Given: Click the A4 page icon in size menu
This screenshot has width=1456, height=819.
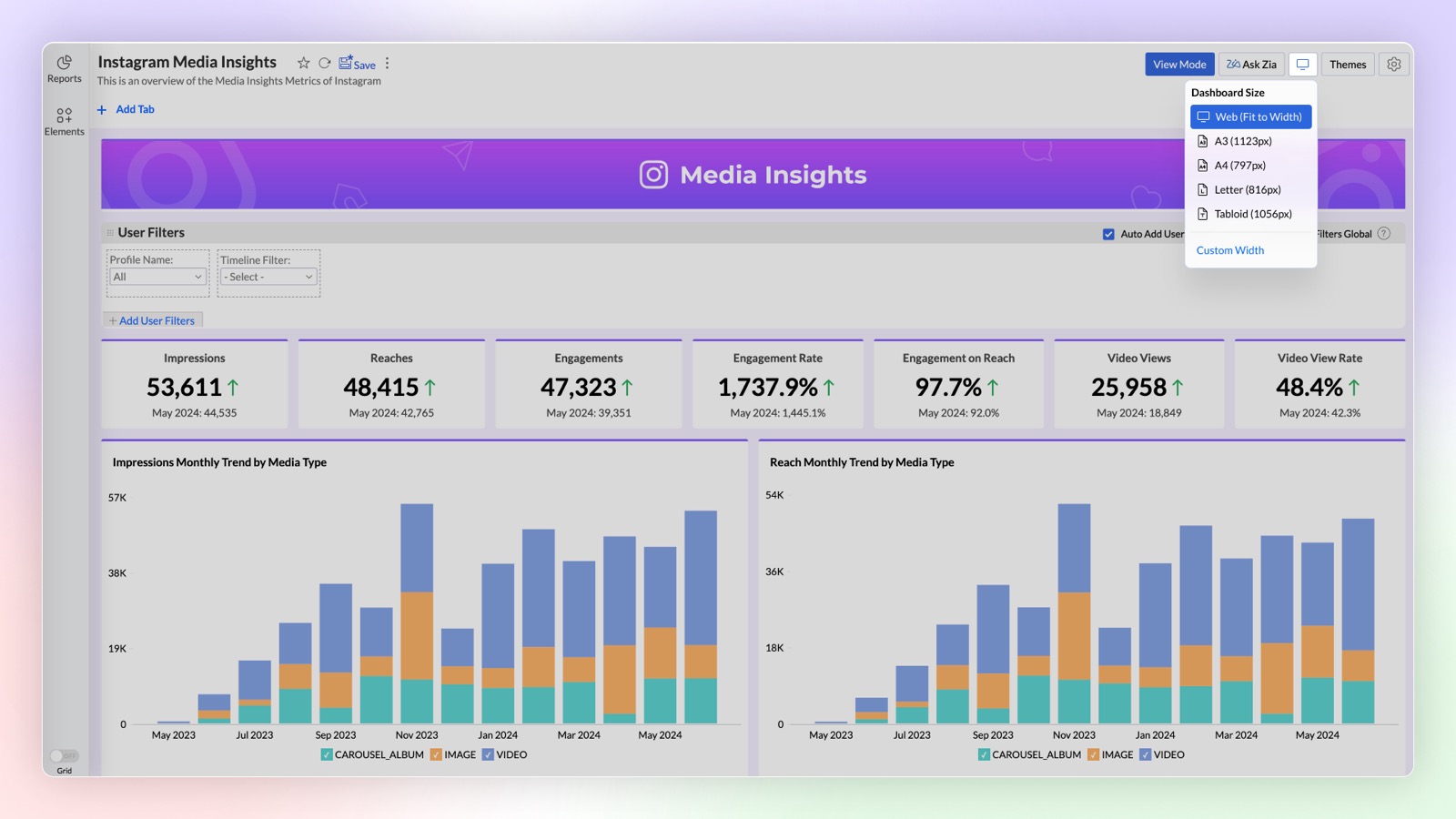Looking at the screenshot, I should [x=1202, y=166].
